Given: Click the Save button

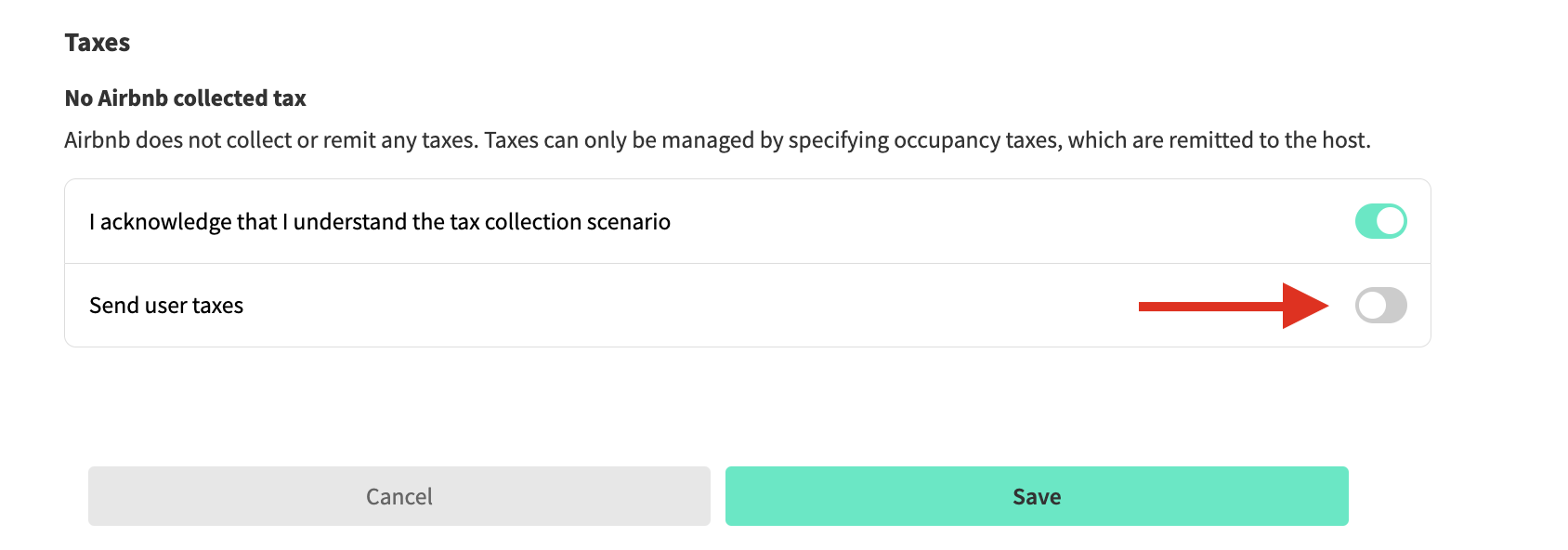Looking at the screenshot, I should click(x=1036, y=496).
